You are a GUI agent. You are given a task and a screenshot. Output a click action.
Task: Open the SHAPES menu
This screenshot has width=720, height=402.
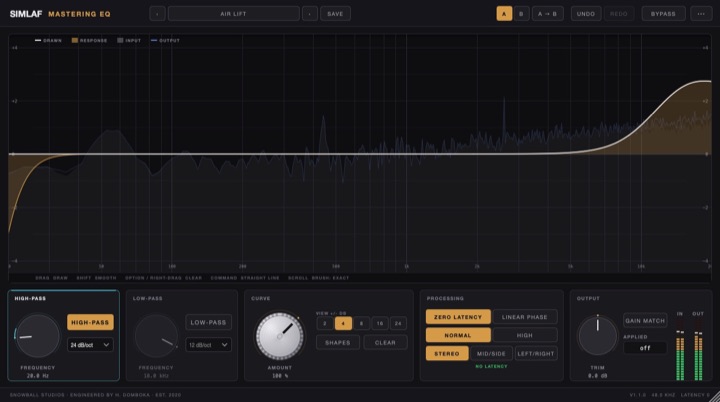(x=338, y=342)
